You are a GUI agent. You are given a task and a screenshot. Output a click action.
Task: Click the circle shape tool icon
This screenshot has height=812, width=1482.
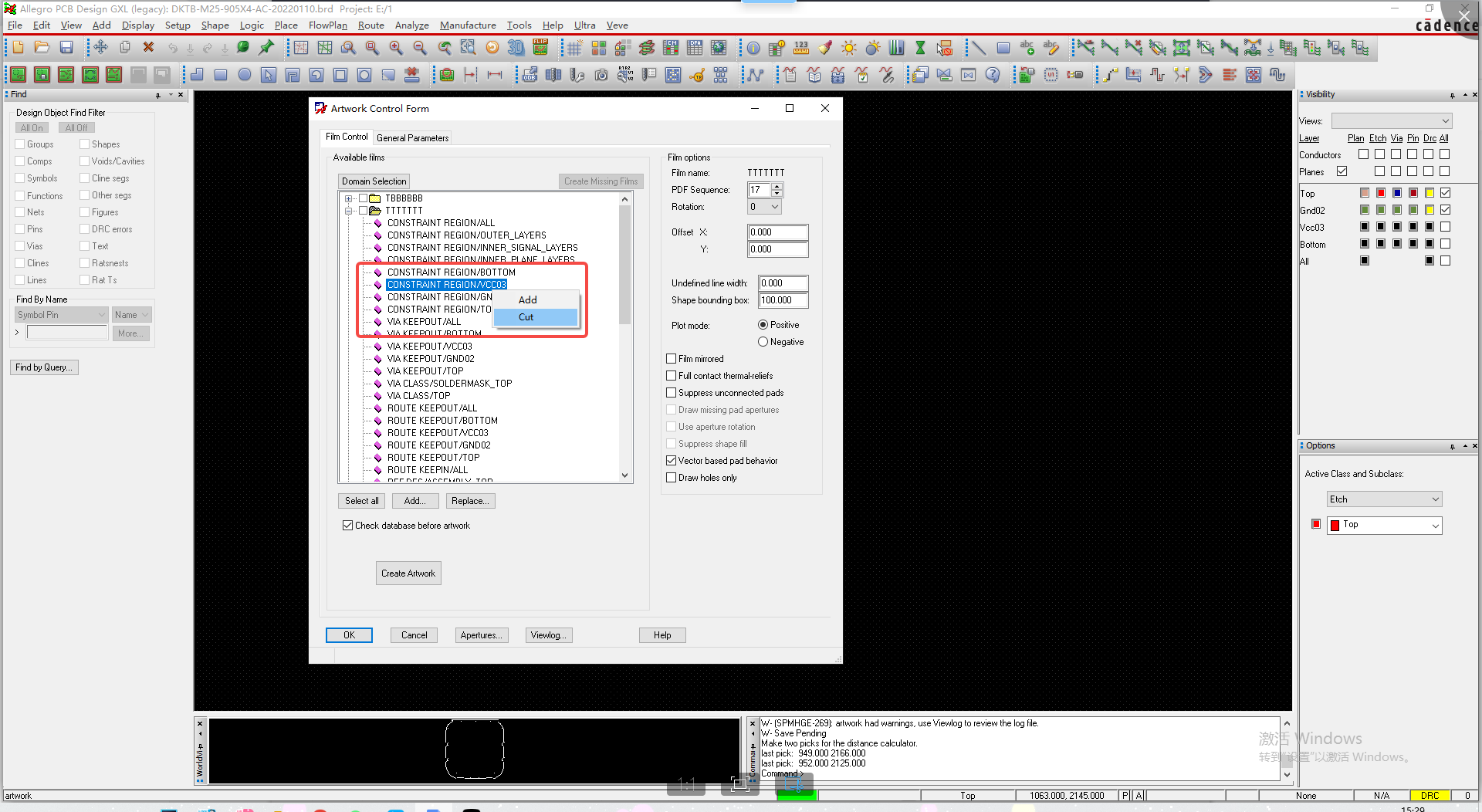(245, 75)
